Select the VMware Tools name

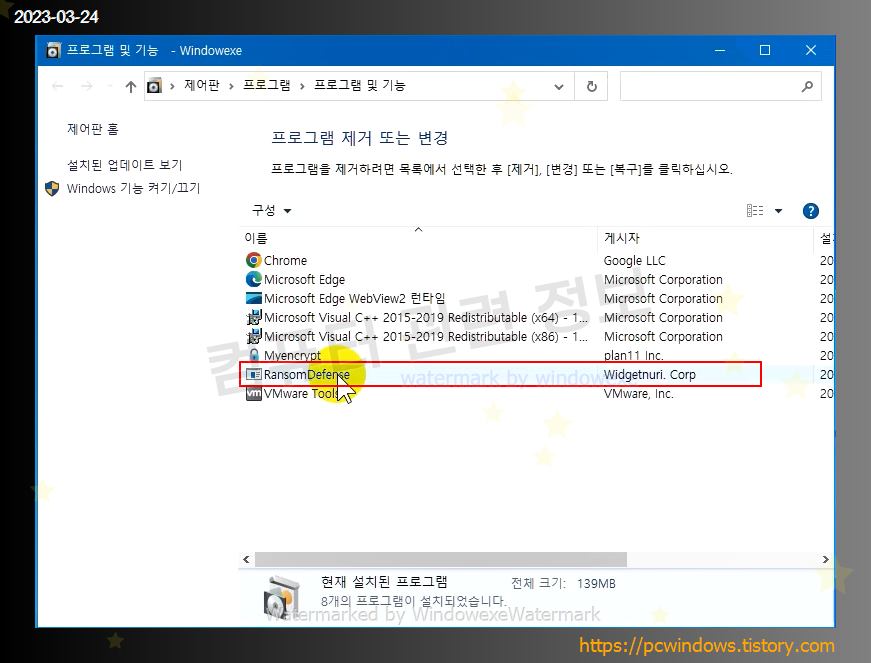(x=301, y=394)
